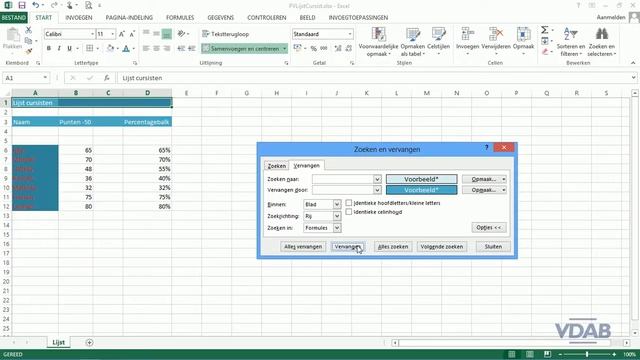This screenshot has width=640, height=360.
Task: Open Opmaken als tabel gallery
Action: 413,42
